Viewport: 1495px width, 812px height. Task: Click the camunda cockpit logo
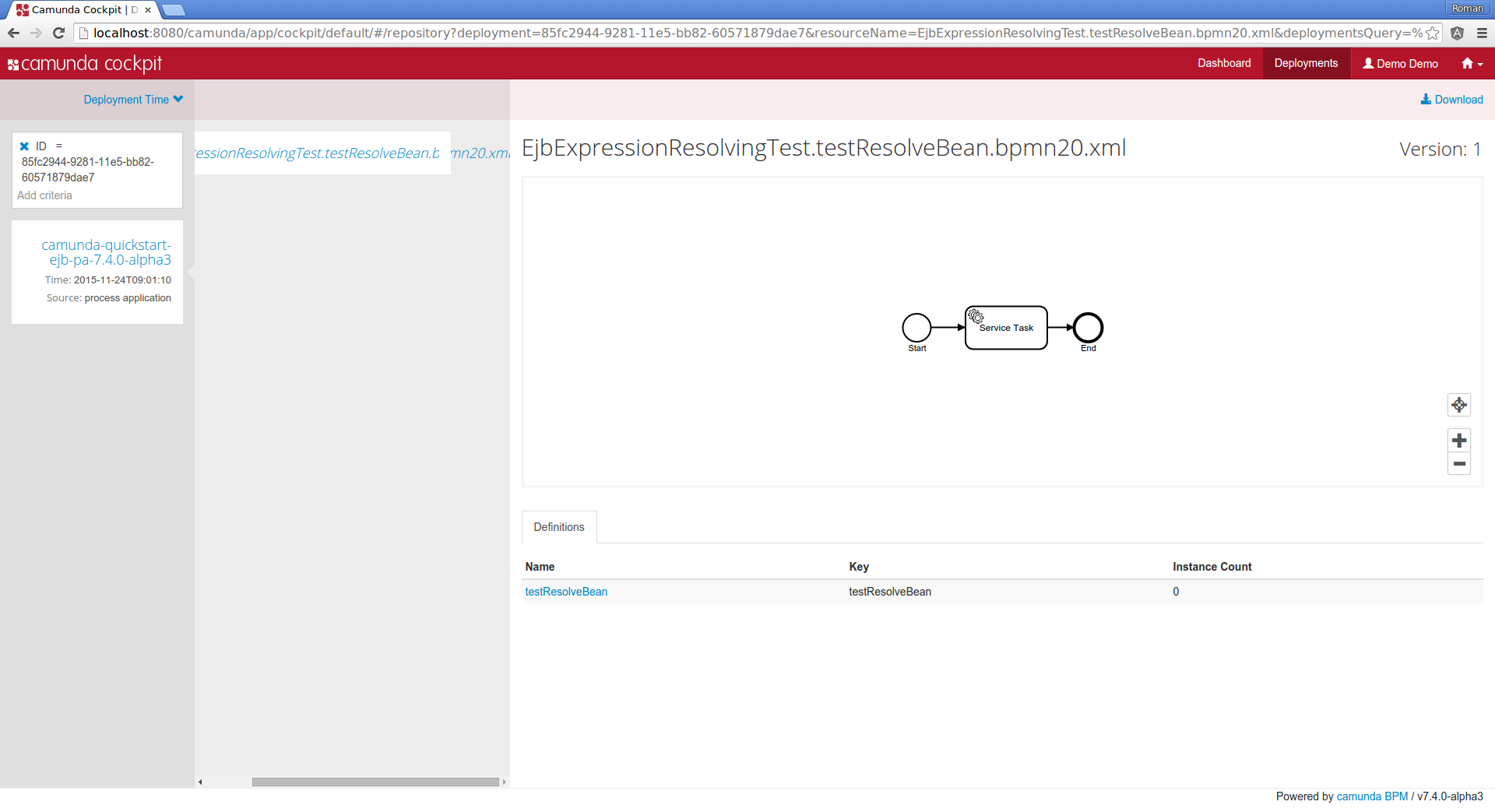85,64
